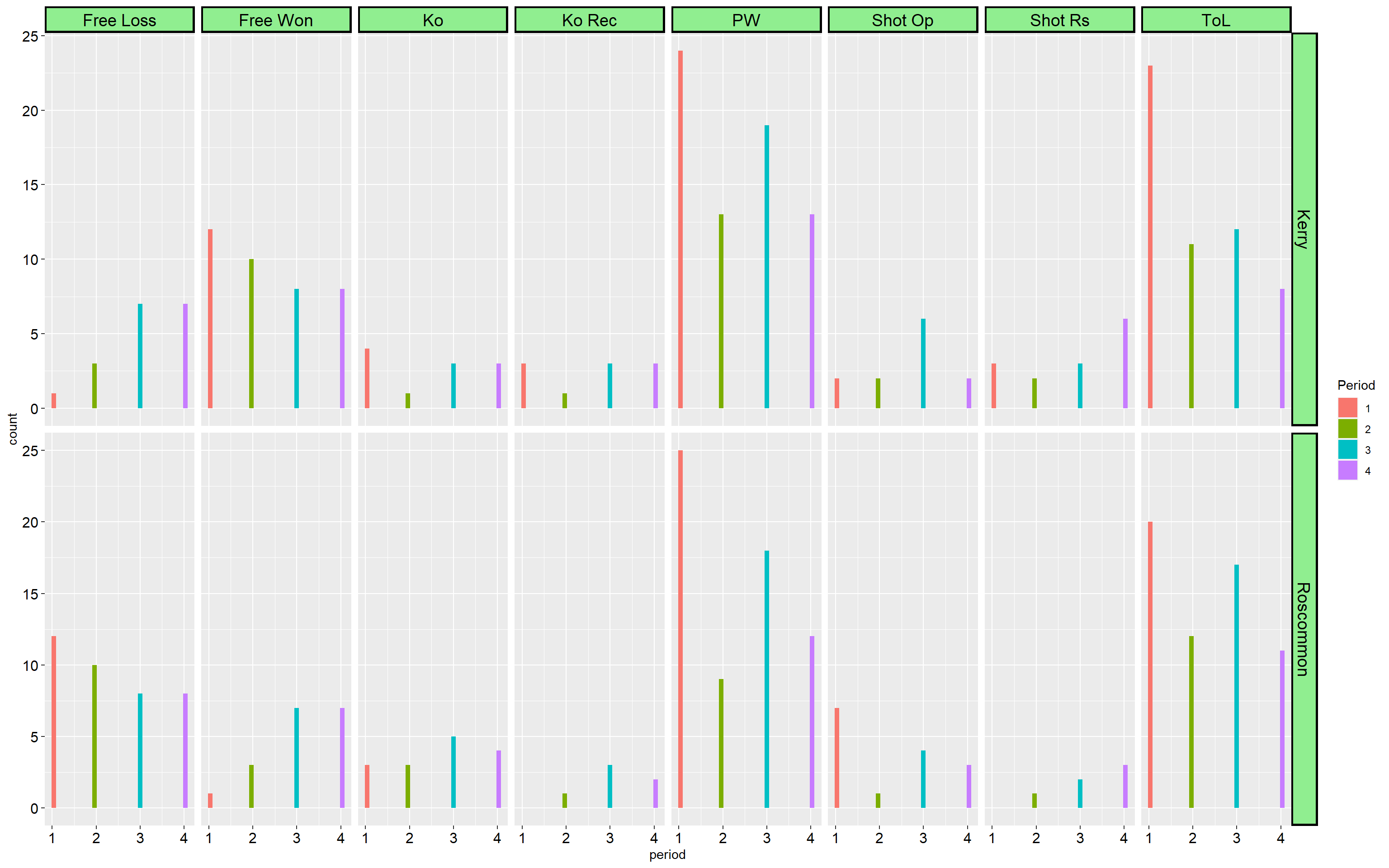
Task: Click Roscommon ToL period 3 teal bar
Action: point(1236,686)
